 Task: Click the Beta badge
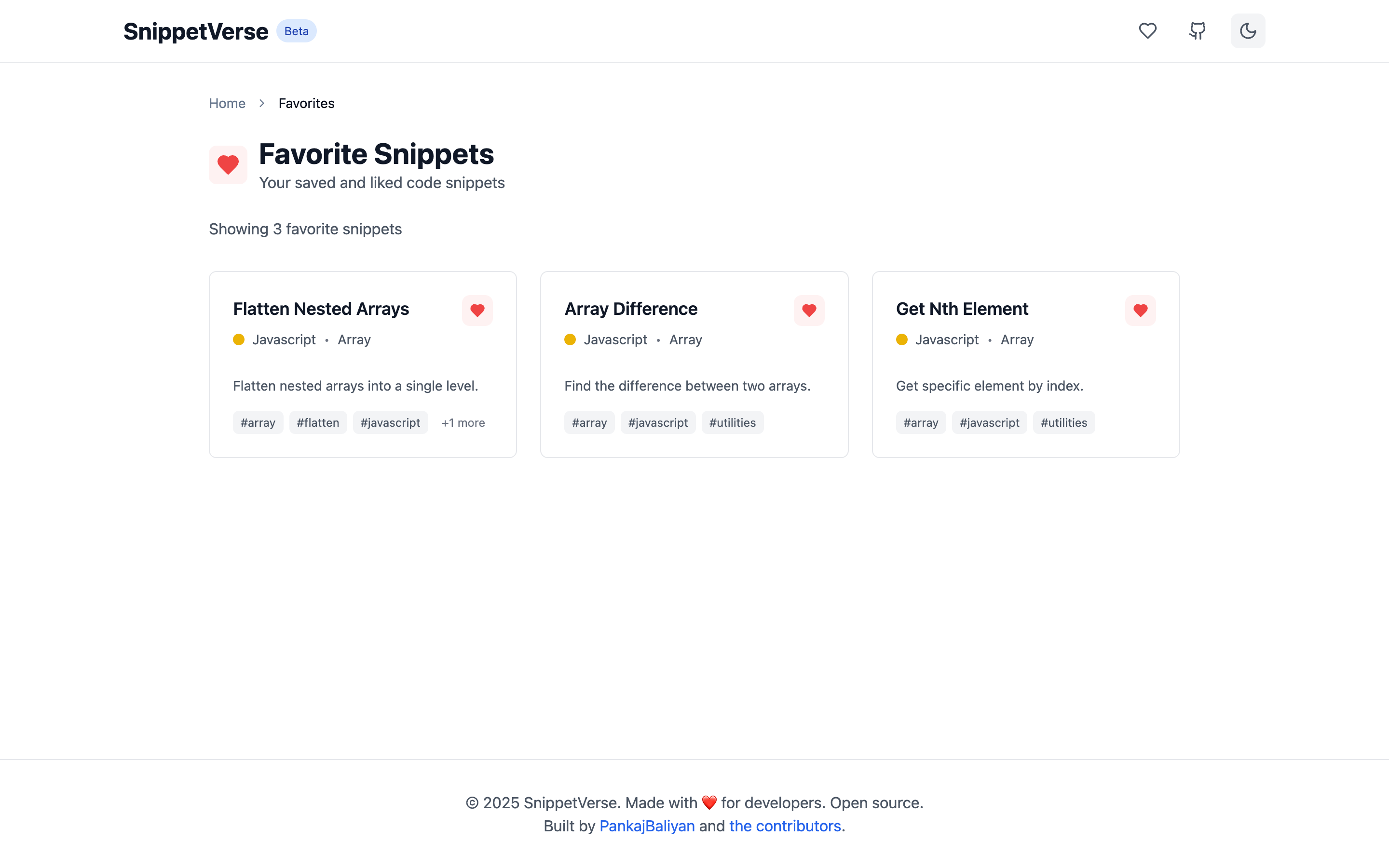pos(297,31)
